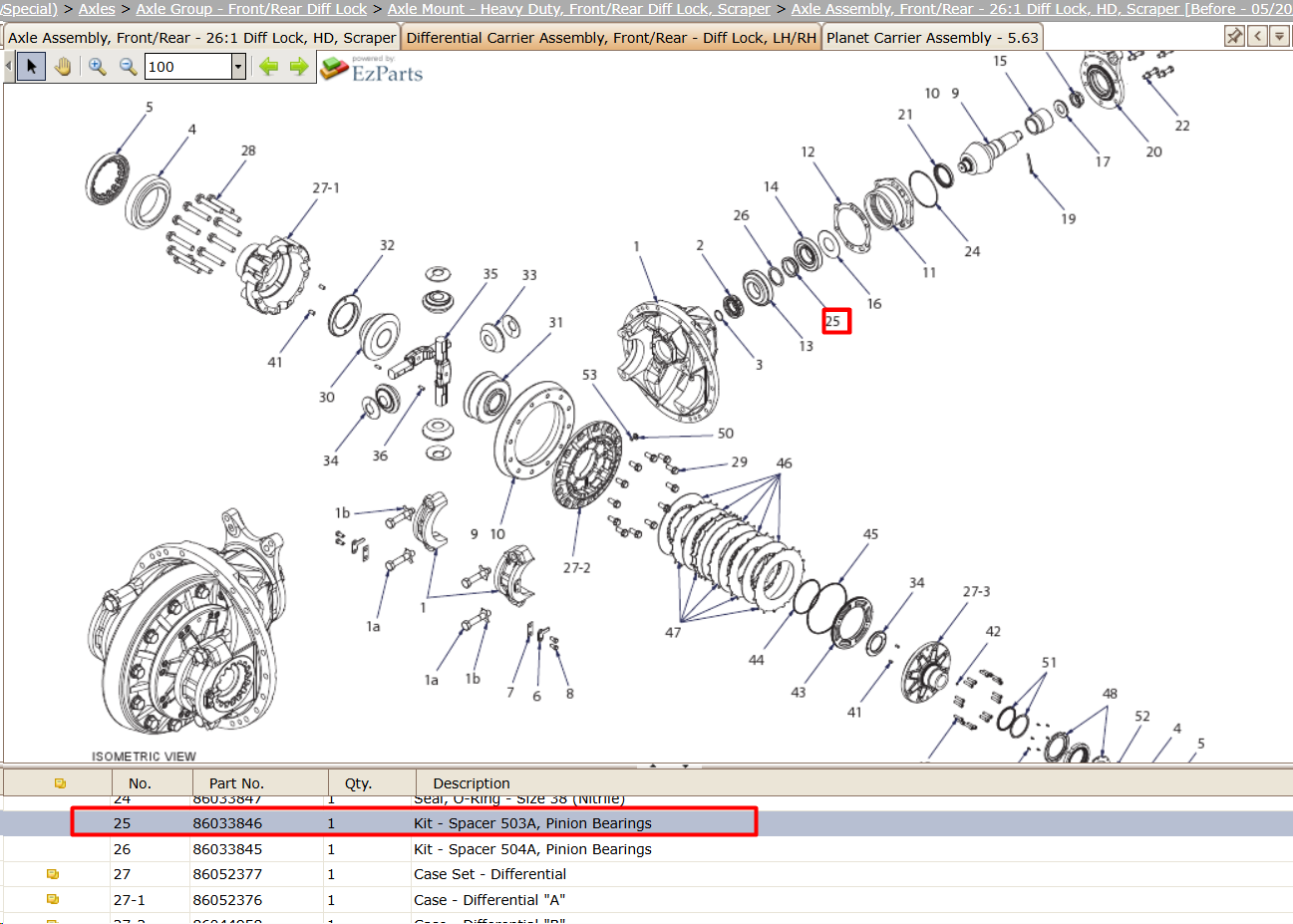This screenshot has height=924, width=1293.
Task: Open Axle Assembly [Before - 05/20 breadcrumb link
Action: tap(1042, 9)
